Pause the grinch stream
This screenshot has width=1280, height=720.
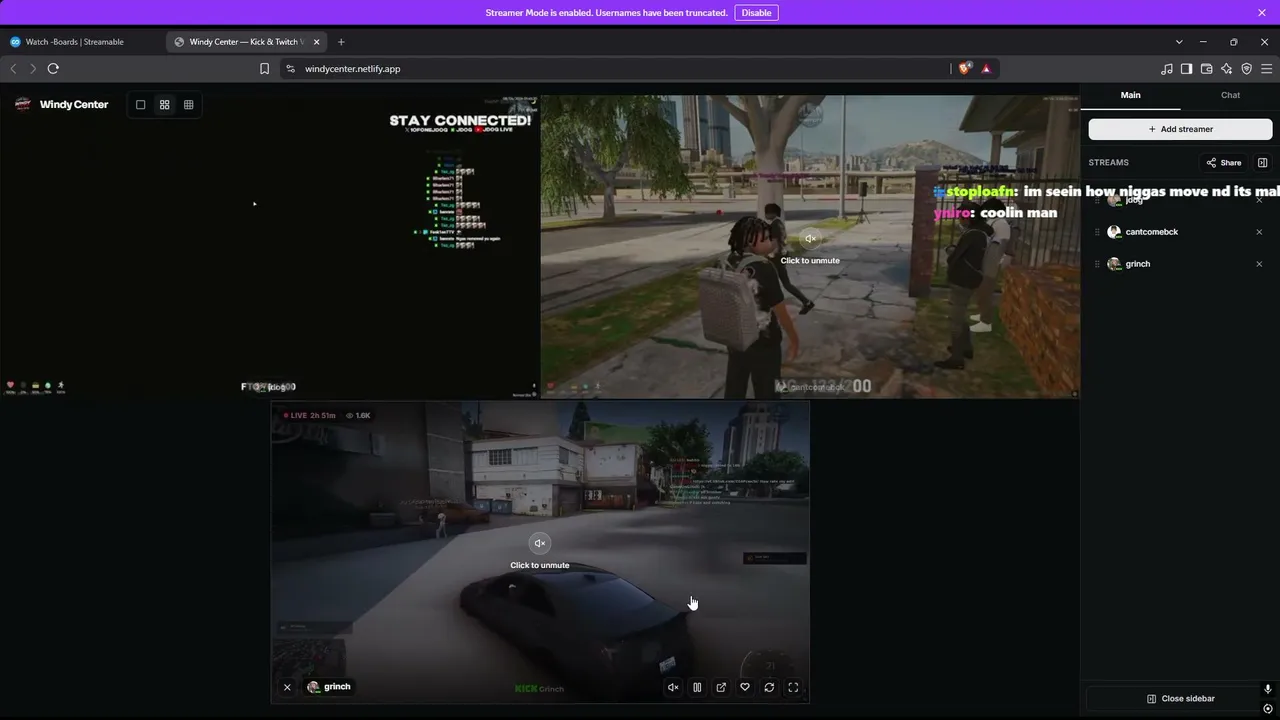coord(697,688)
